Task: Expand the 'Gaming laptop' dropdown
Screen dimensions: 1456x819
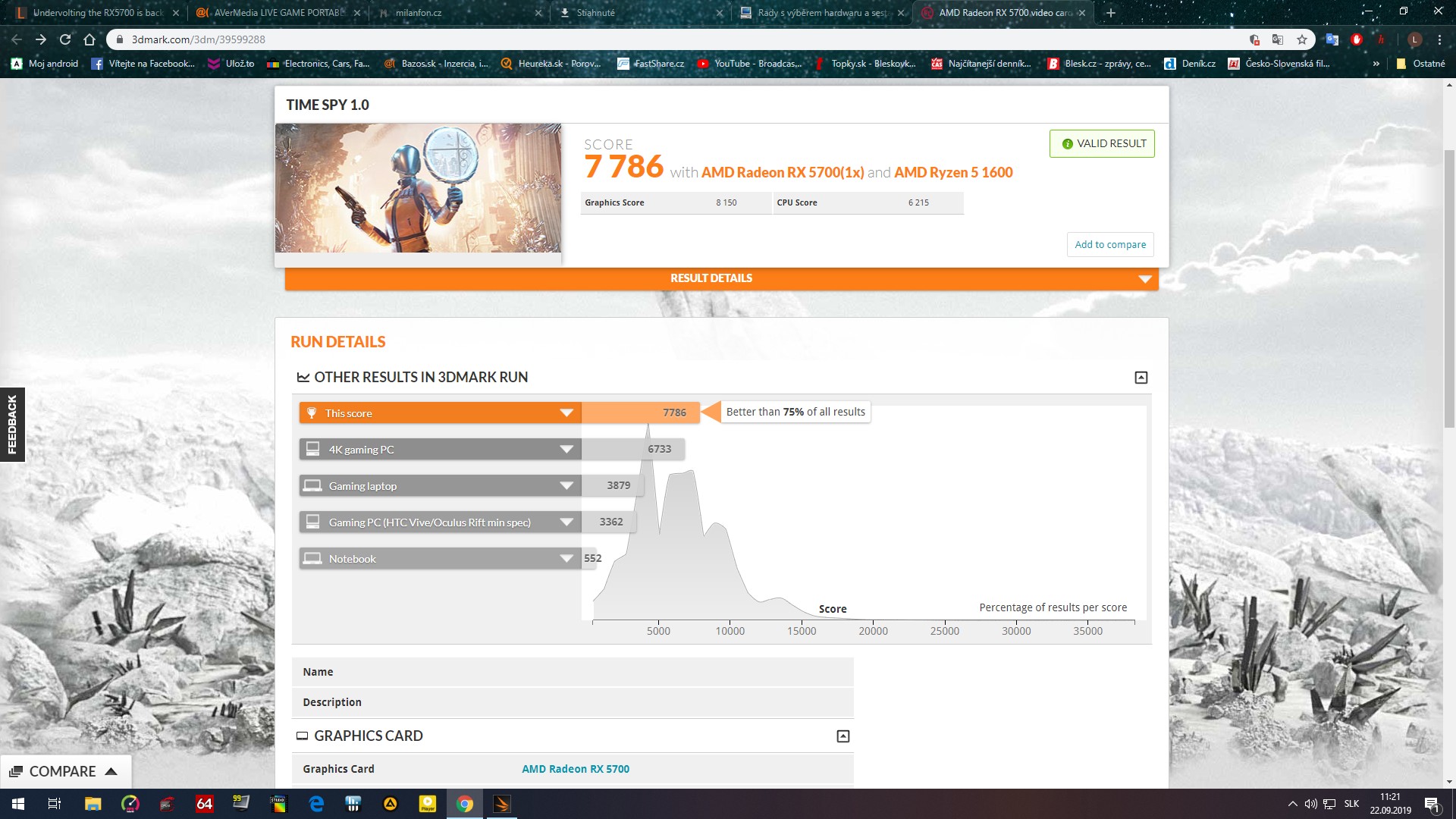Action: click(x=566, y=486)
